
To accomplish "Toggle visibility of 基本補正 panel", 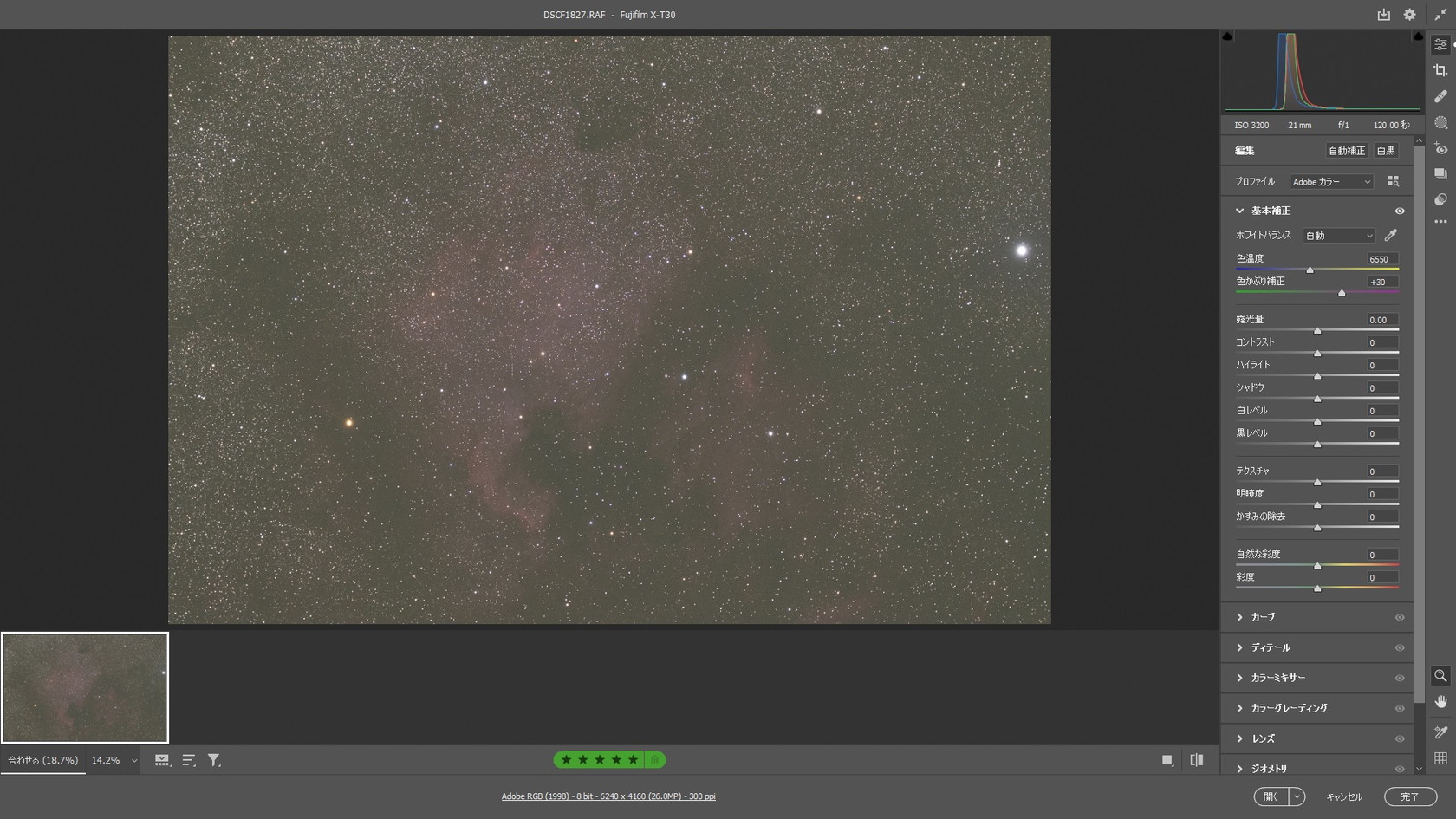I will click(1399, 211).
